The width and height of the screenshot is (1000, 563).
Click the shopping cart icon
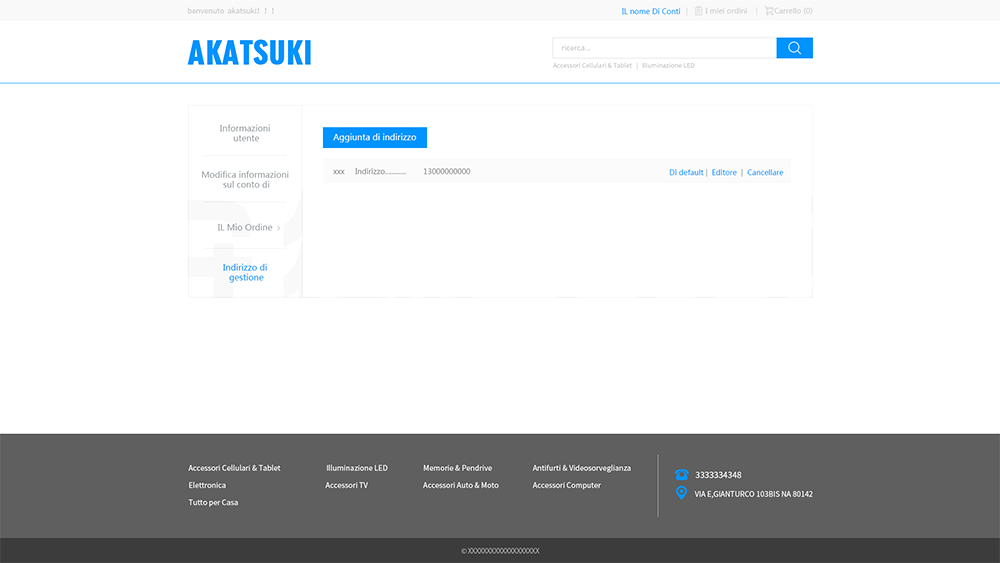769,11
